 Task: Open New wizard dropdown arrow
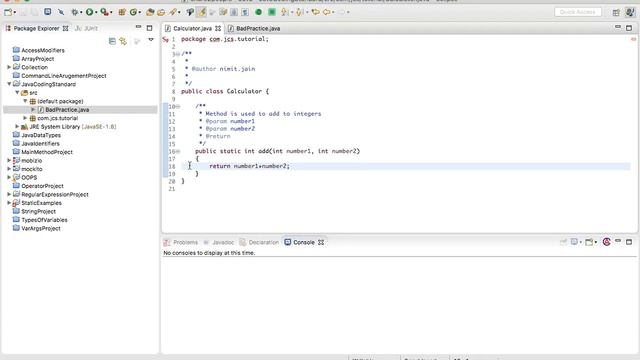click(15, 13)
